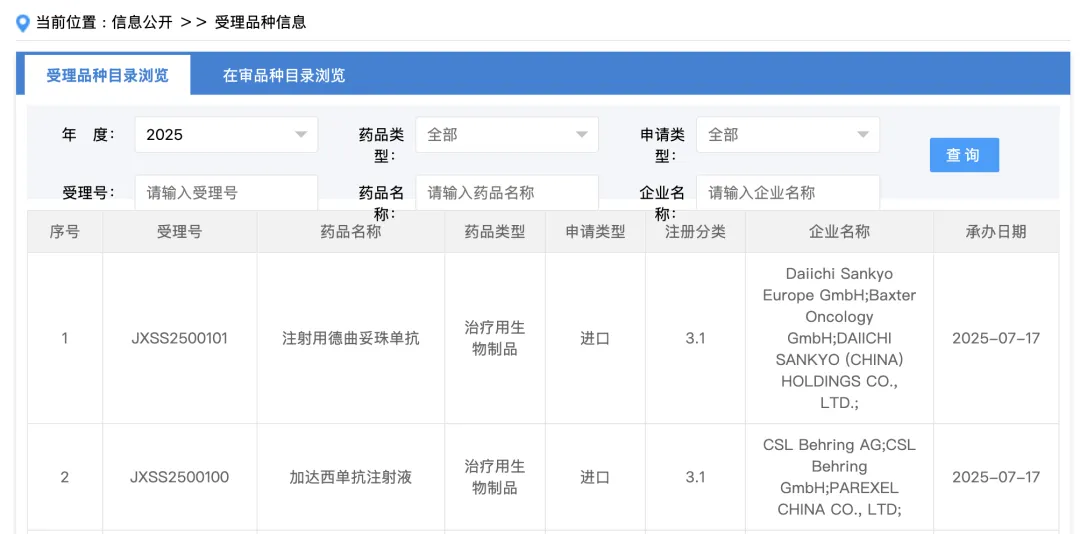Click the 承办日期 column header
Image resolution: width=1080 pixels, height=534 pixels.
tap(995, 231)
